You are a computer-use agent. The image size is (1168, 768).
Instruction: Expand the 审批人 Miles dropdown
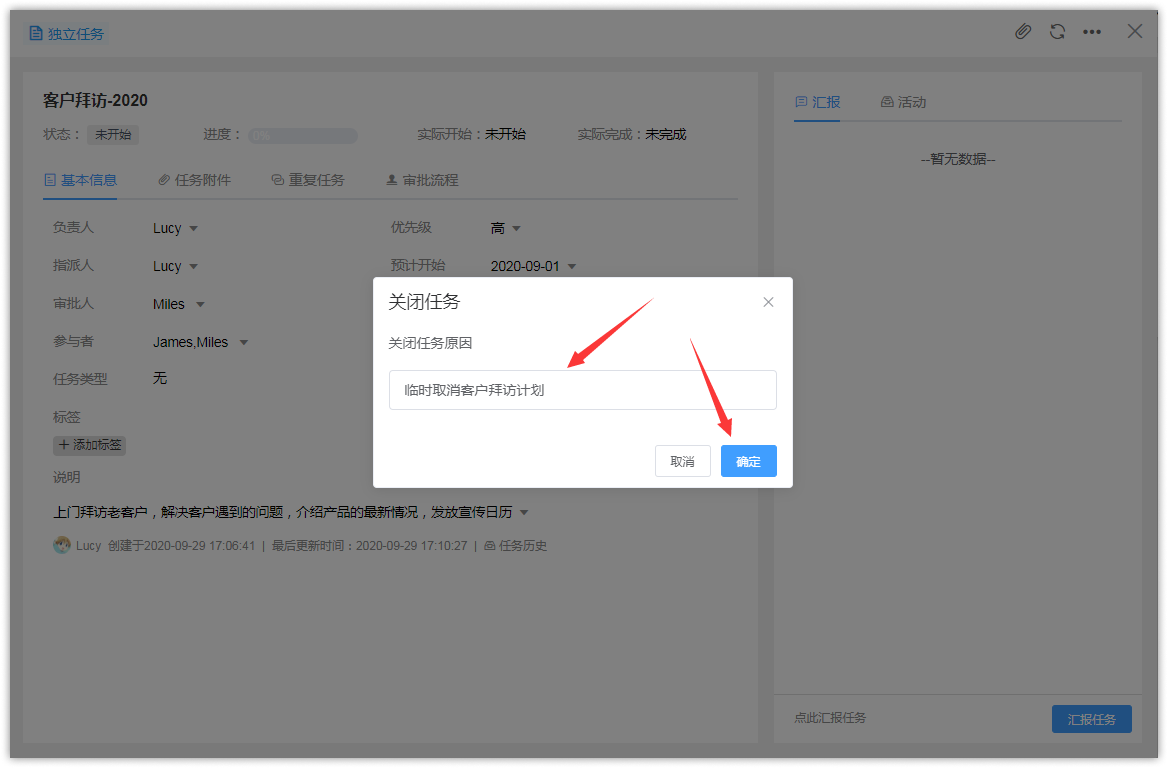click(x=179, y=304)
